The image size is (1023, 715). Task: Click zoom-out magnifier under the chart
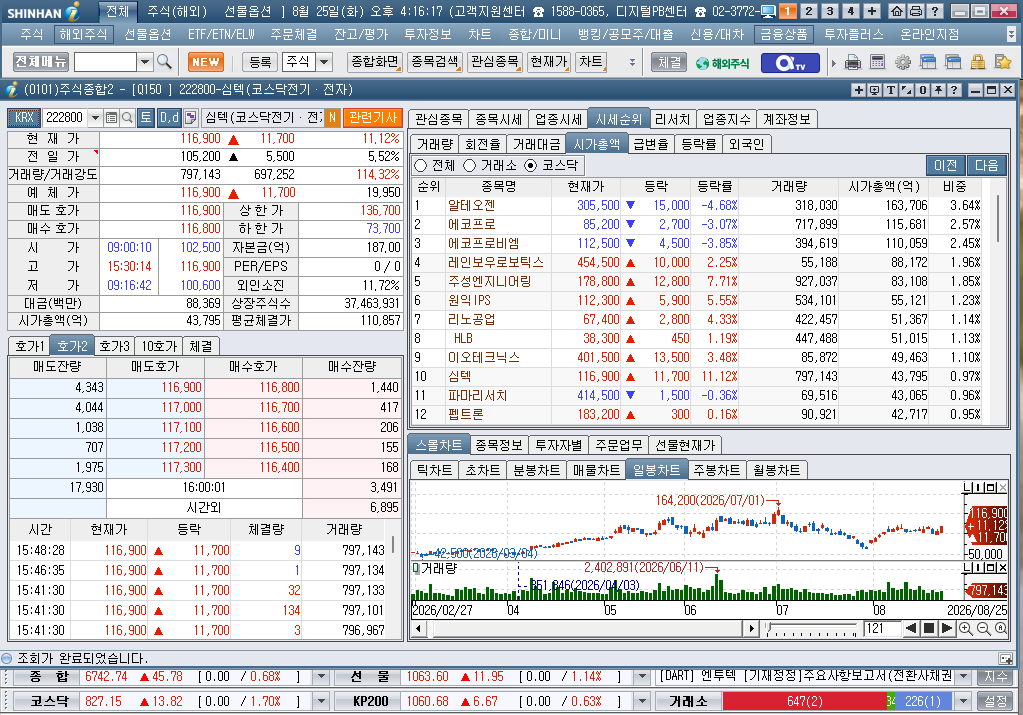coord(983,629)
